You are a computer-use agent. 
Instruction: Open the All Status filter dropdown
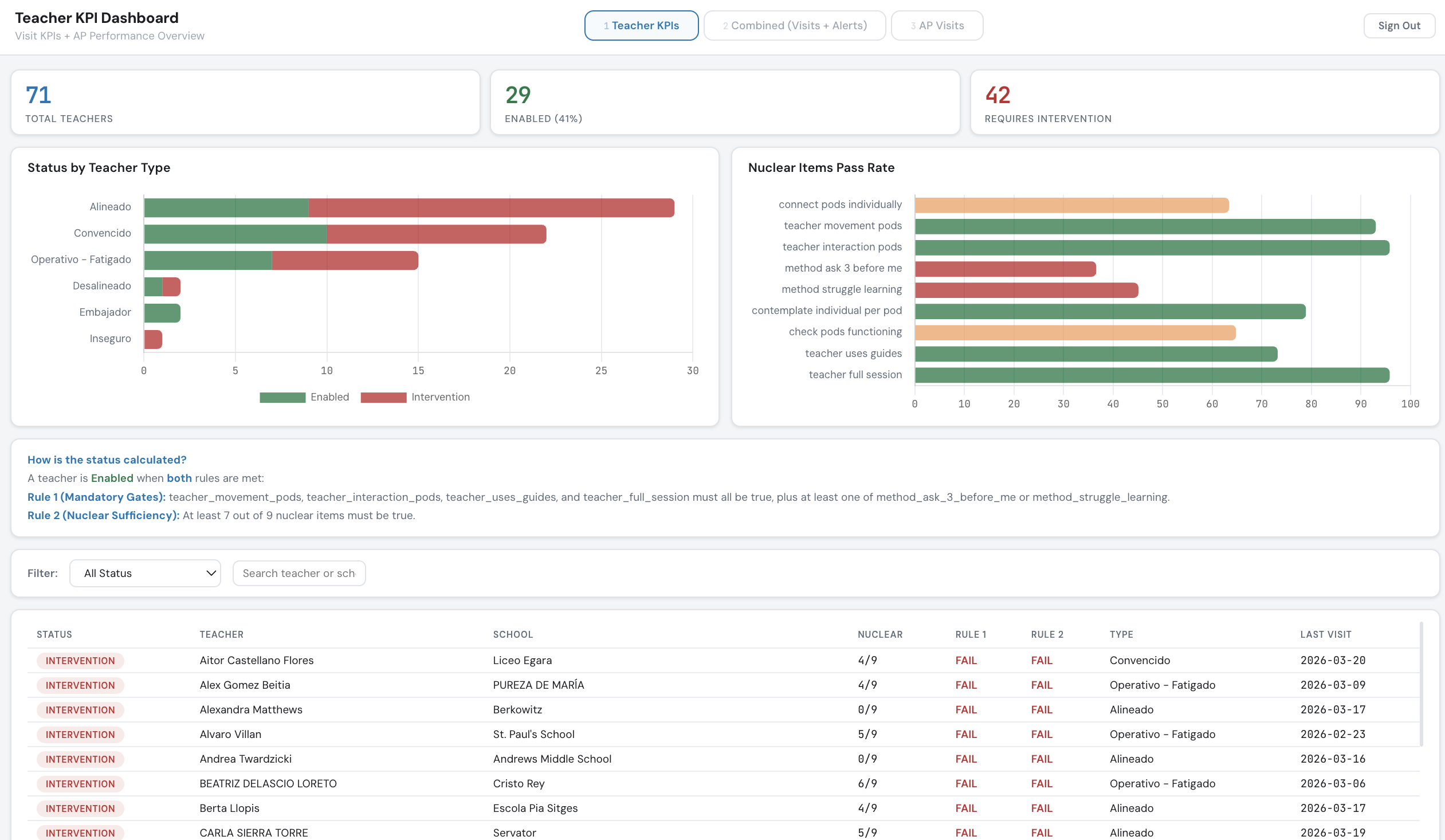click(x=145, y=573)
